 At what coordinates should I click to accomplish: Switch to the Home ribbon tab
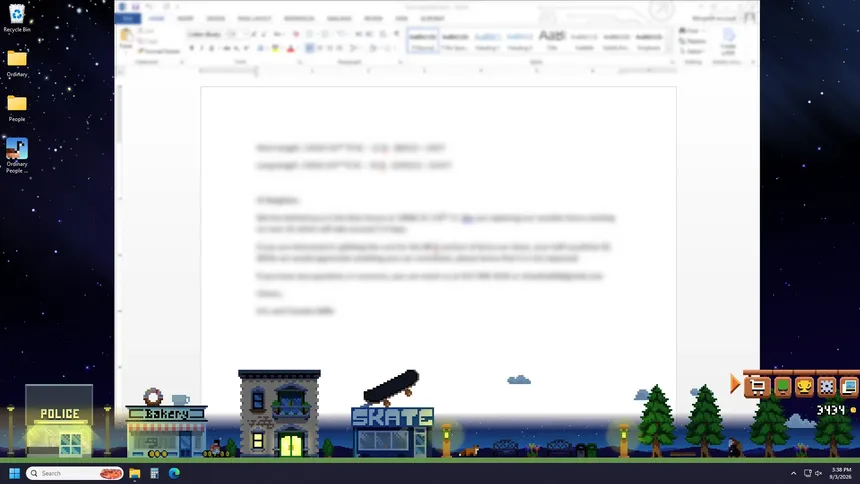click(156, 18)
